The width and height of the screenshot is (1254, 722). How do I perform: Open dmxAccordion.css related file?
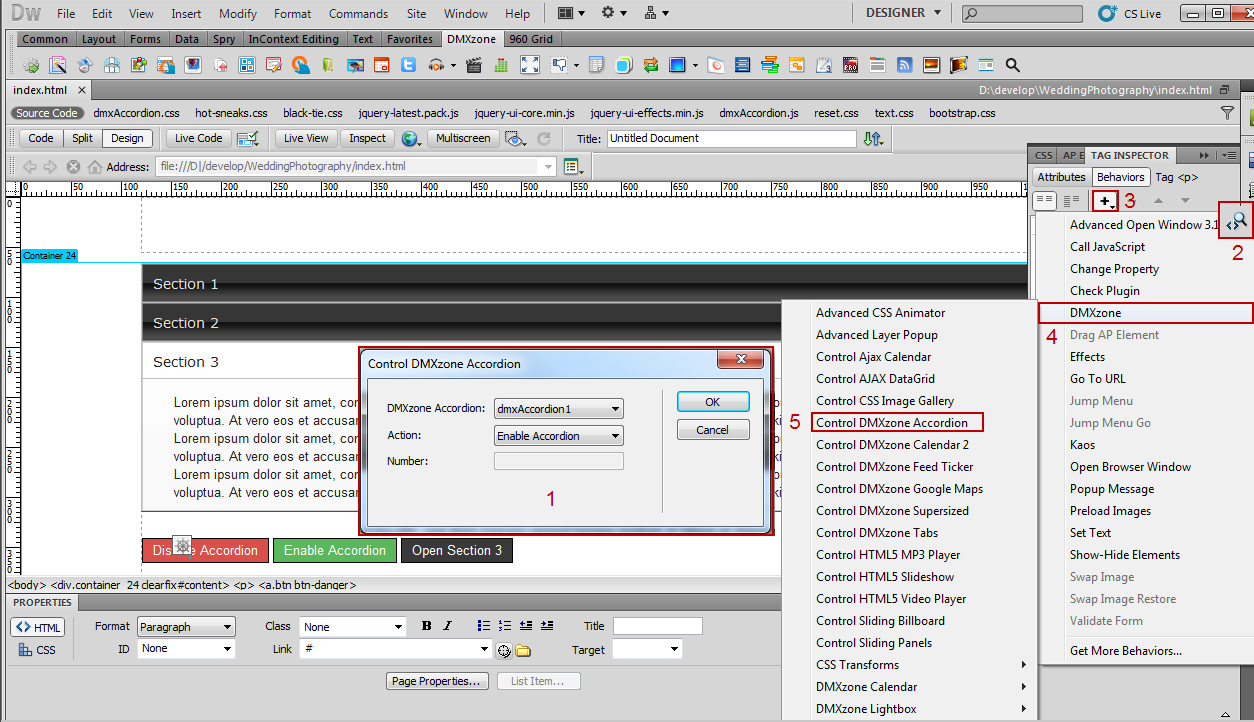coord(137,113)
